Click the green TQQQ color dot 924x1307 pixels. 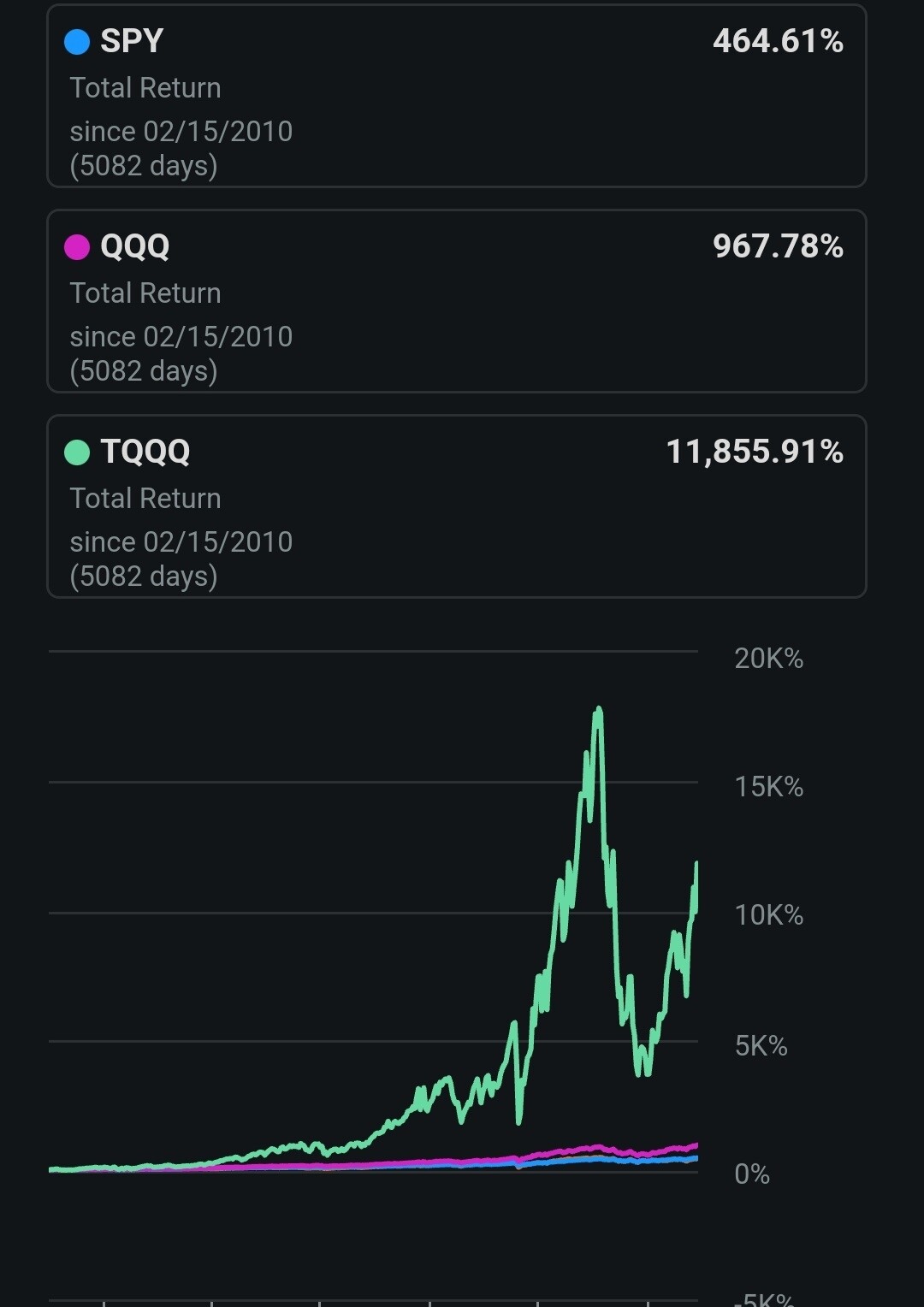click(77, 452)
